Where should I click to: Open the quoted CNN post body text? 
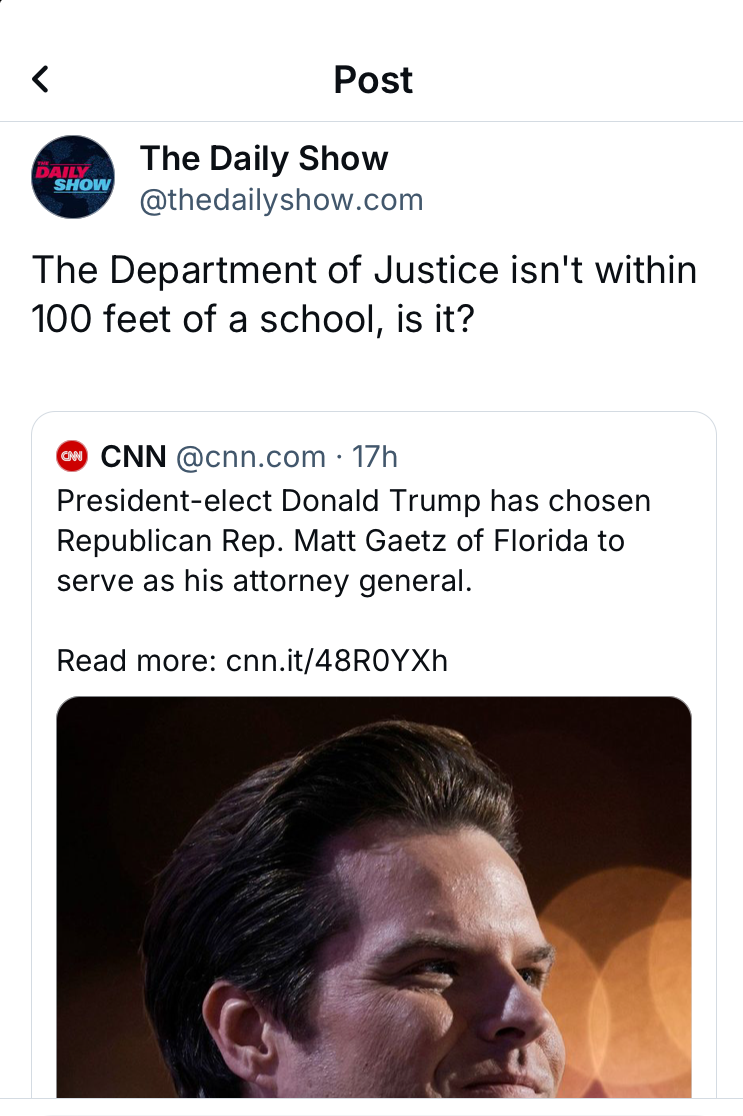click(x=353, y=540)
